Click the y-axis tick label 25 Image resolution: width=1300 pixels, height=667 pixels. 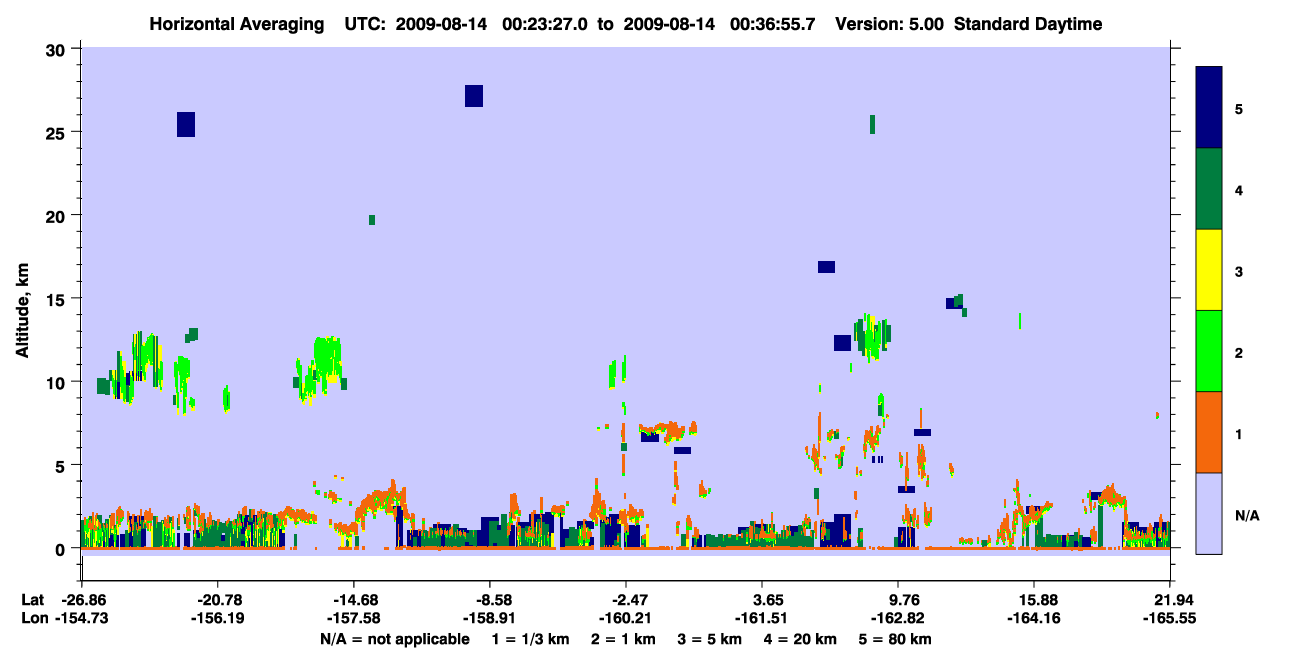point(57,133)
